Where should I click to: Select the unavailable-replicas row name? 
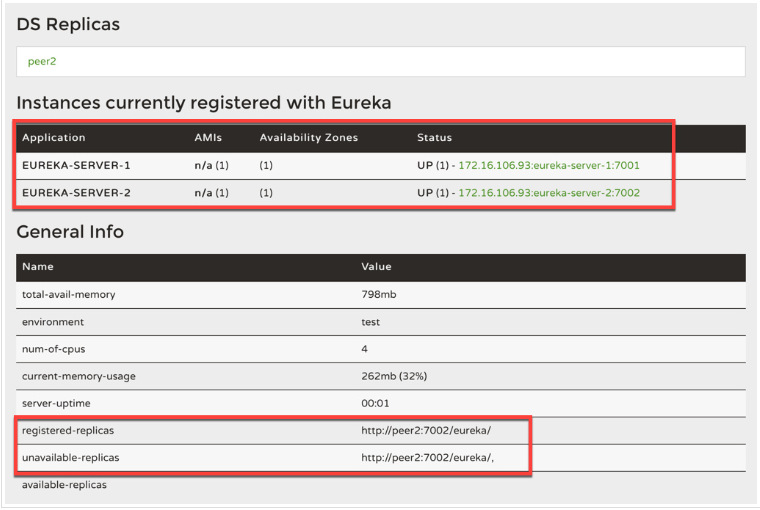click(x=70, y=458)
